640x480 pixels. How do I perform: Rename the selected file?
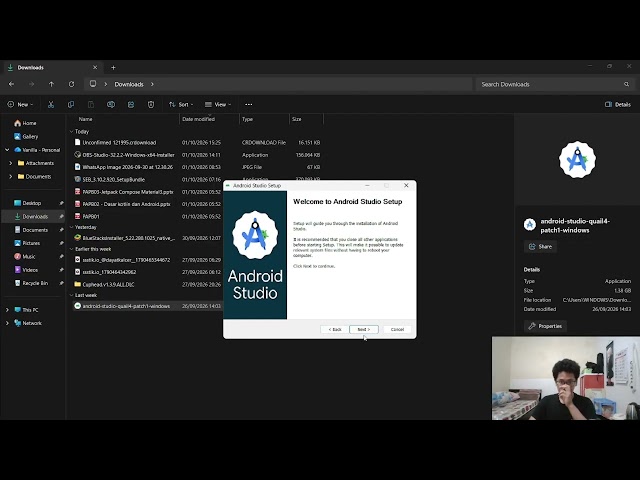(x=111, y=104)
